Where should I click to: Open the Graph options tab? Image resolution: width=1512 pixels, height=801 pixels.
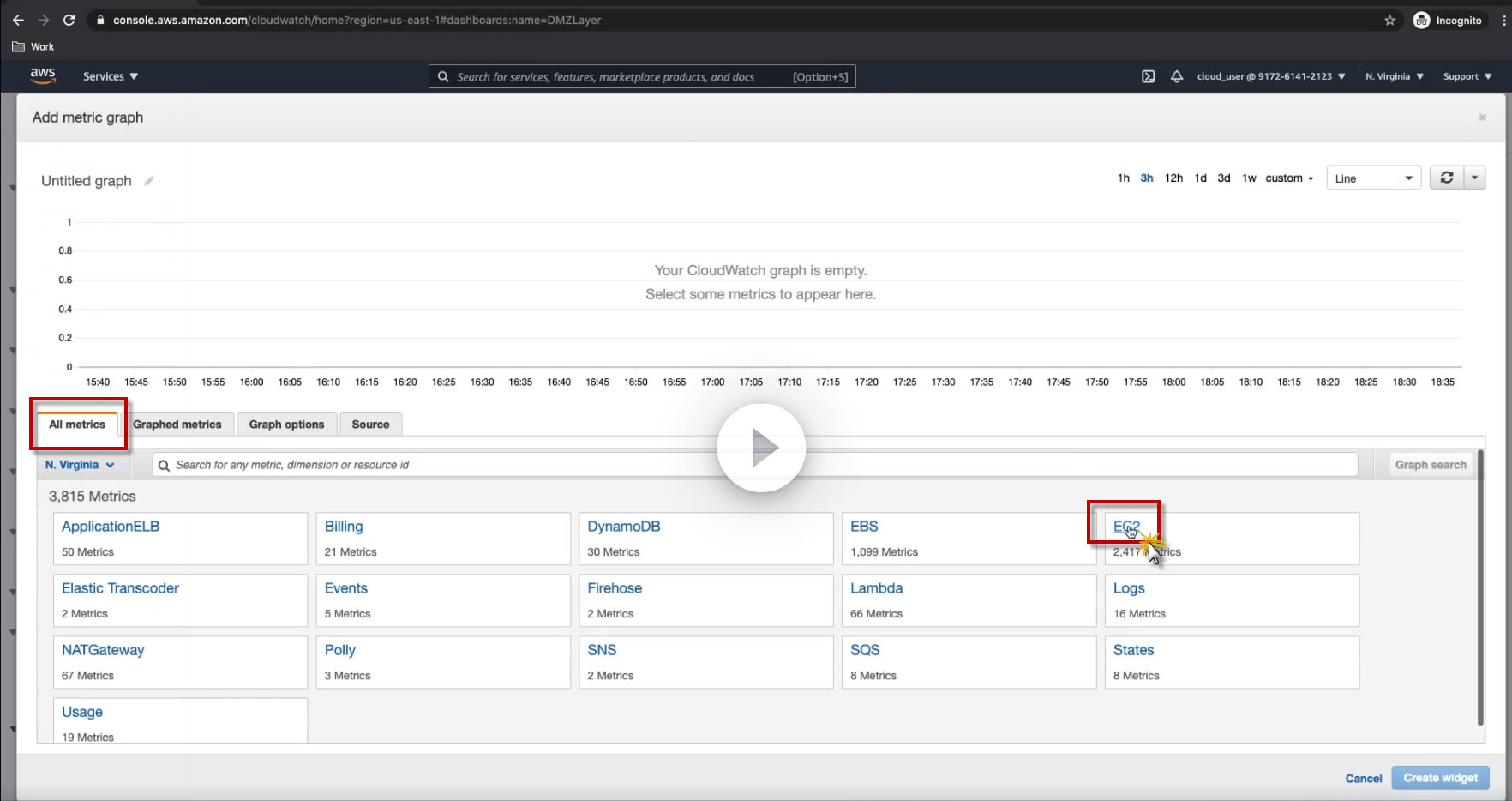coord(287,425)
